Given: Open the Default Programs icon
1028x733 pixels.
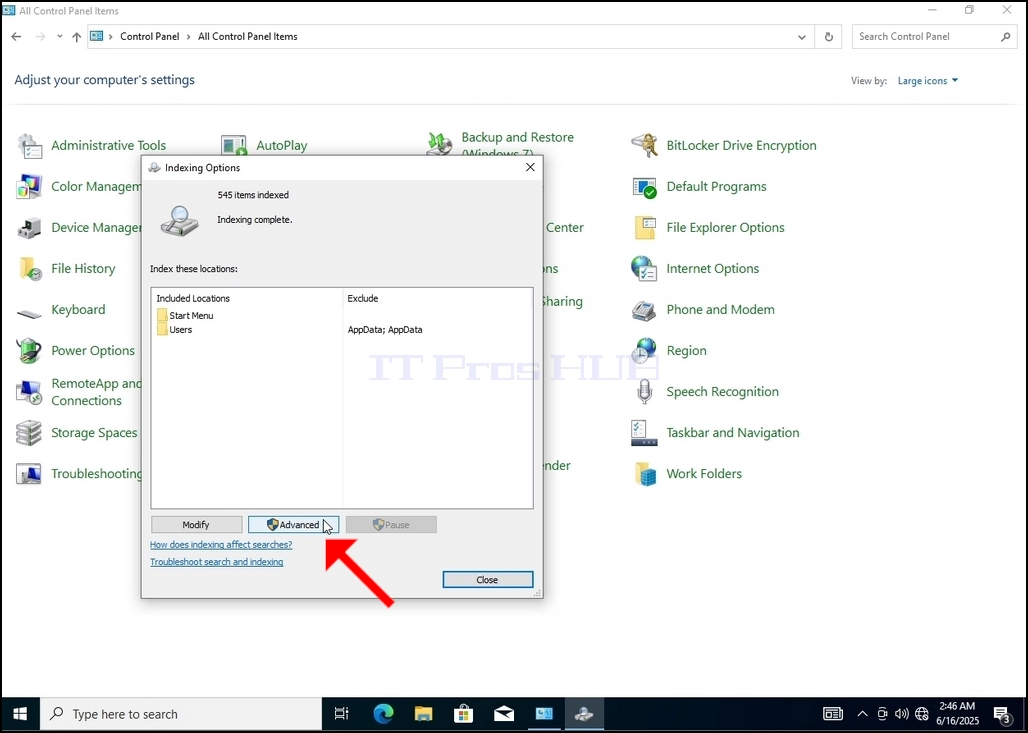Looking at the screenshot, I should (644, 187).
